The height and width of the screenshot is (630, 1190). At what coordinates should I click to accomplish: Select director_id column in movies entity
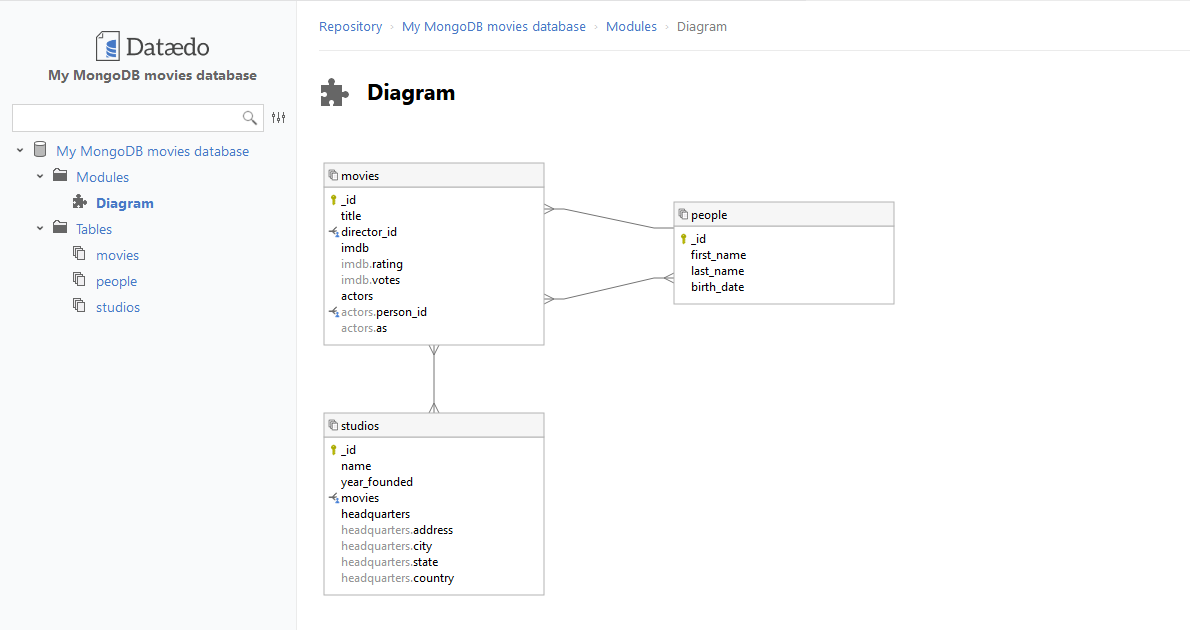368,232
